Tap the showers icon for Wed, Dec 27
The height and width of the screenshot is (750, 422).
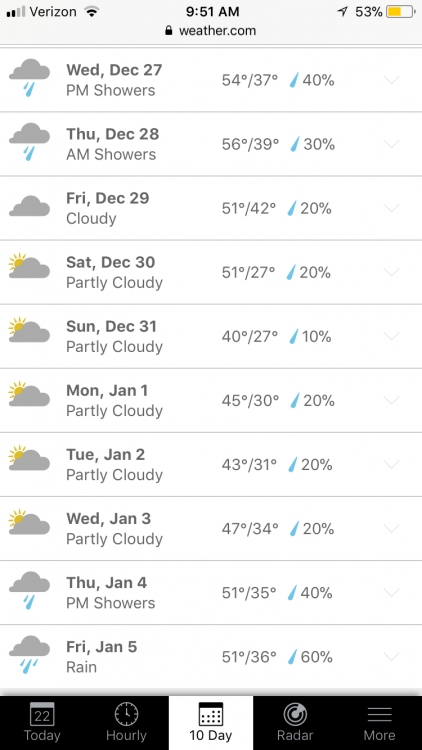tap(29, 77)
